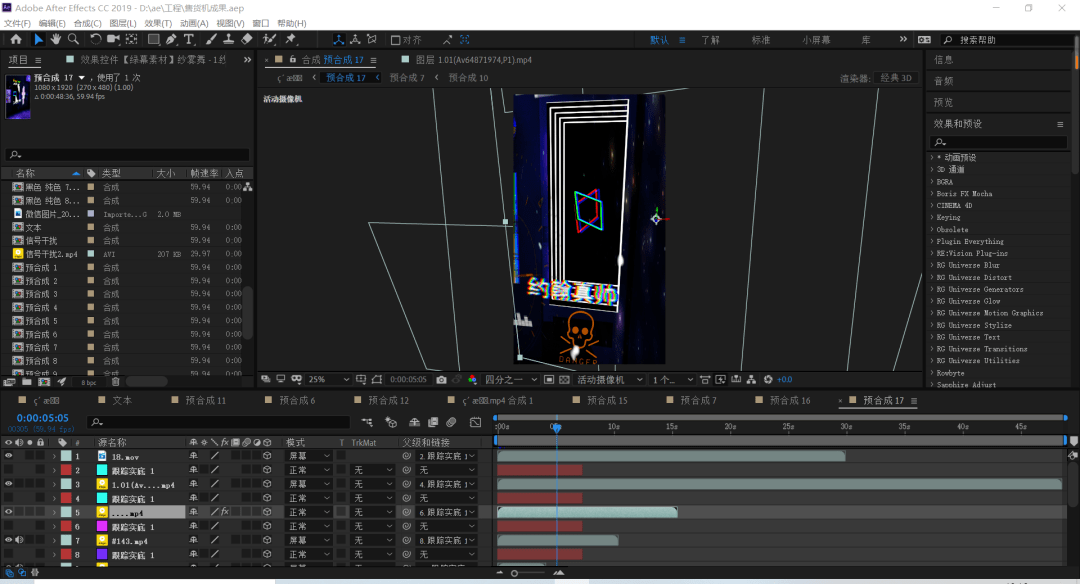Open the 效果(T) menu
The height and width of the screenshot is (584, 1080).
tap(158, 23)
